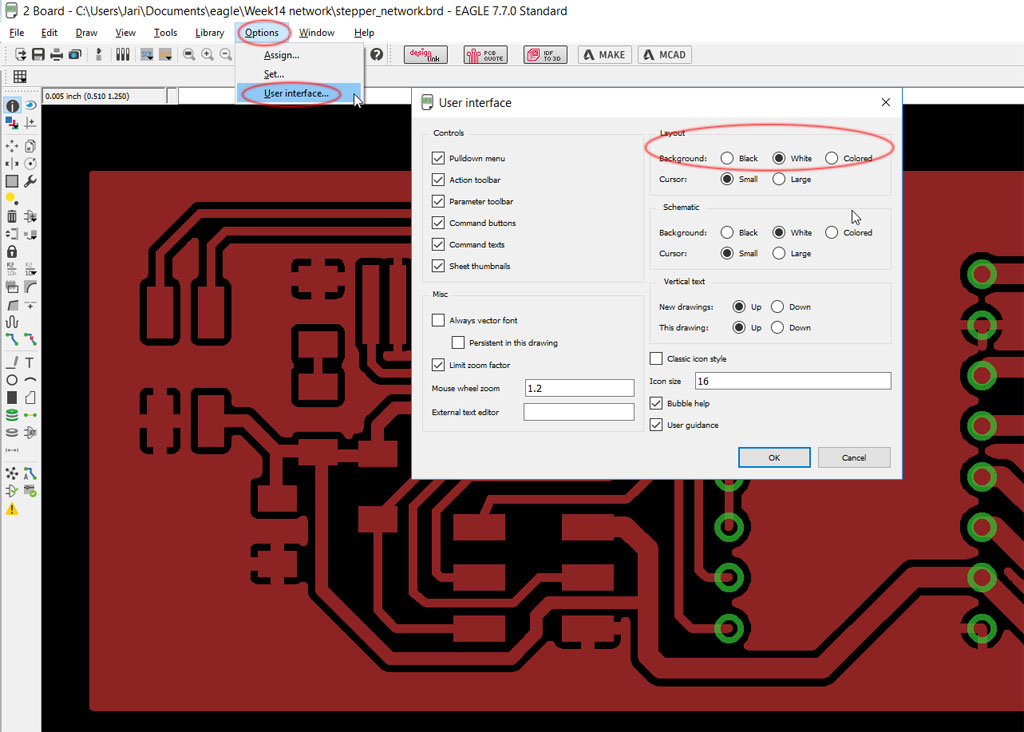
Task: Uncheck the Pulldown menu checkbox
Action: (x=438, y=158)
